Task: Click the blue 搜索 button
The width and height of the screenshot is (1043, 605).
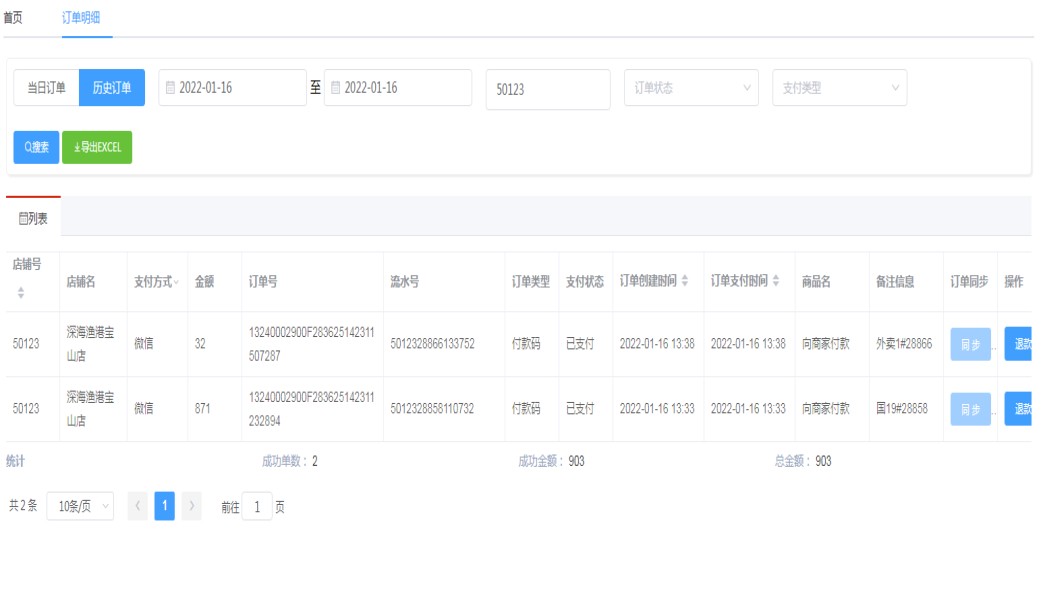Action: point(36,147)
